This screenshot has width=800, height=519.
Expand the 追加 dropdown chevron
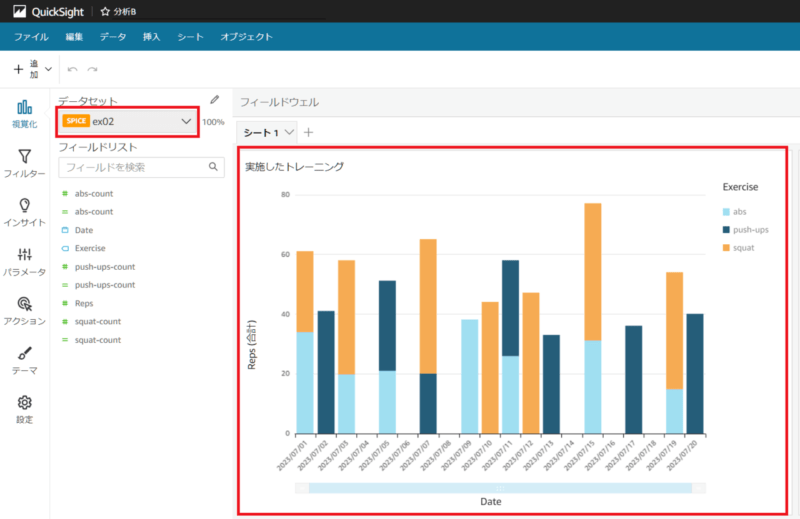pos(48,69)
